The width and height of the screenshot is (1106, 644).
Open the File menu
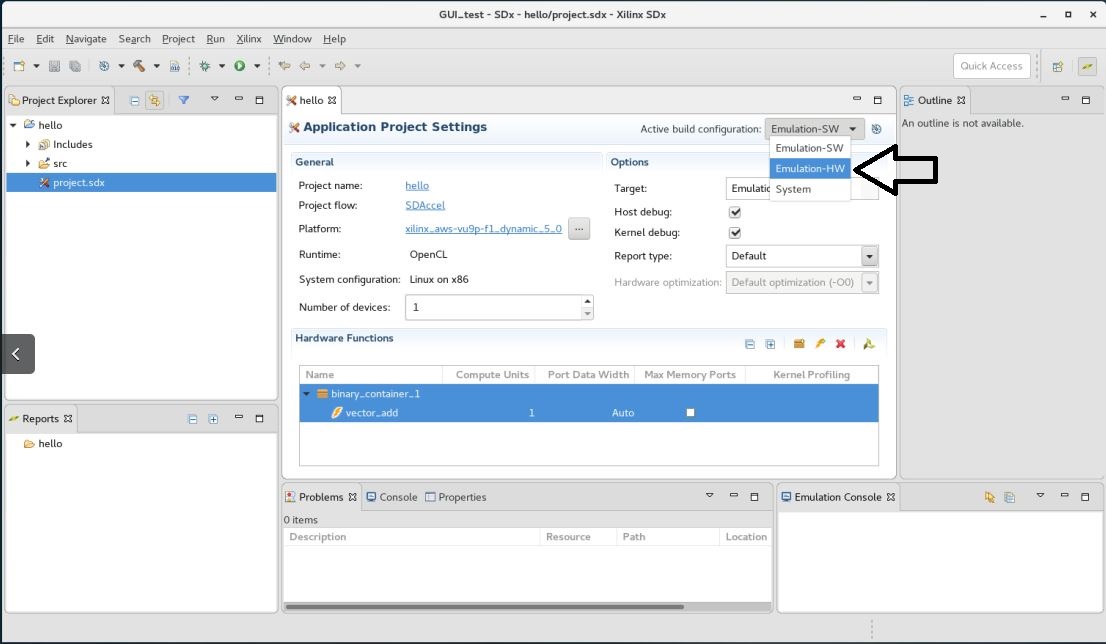tap(16, 39)
